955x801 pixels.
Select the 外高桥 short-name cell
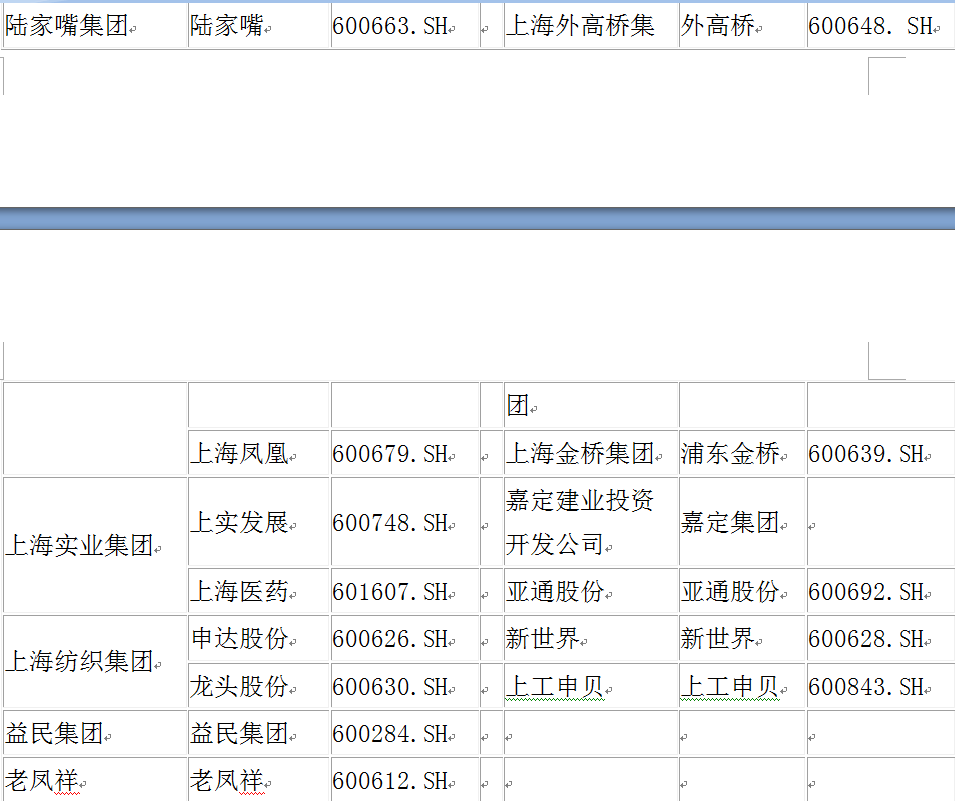742,26
